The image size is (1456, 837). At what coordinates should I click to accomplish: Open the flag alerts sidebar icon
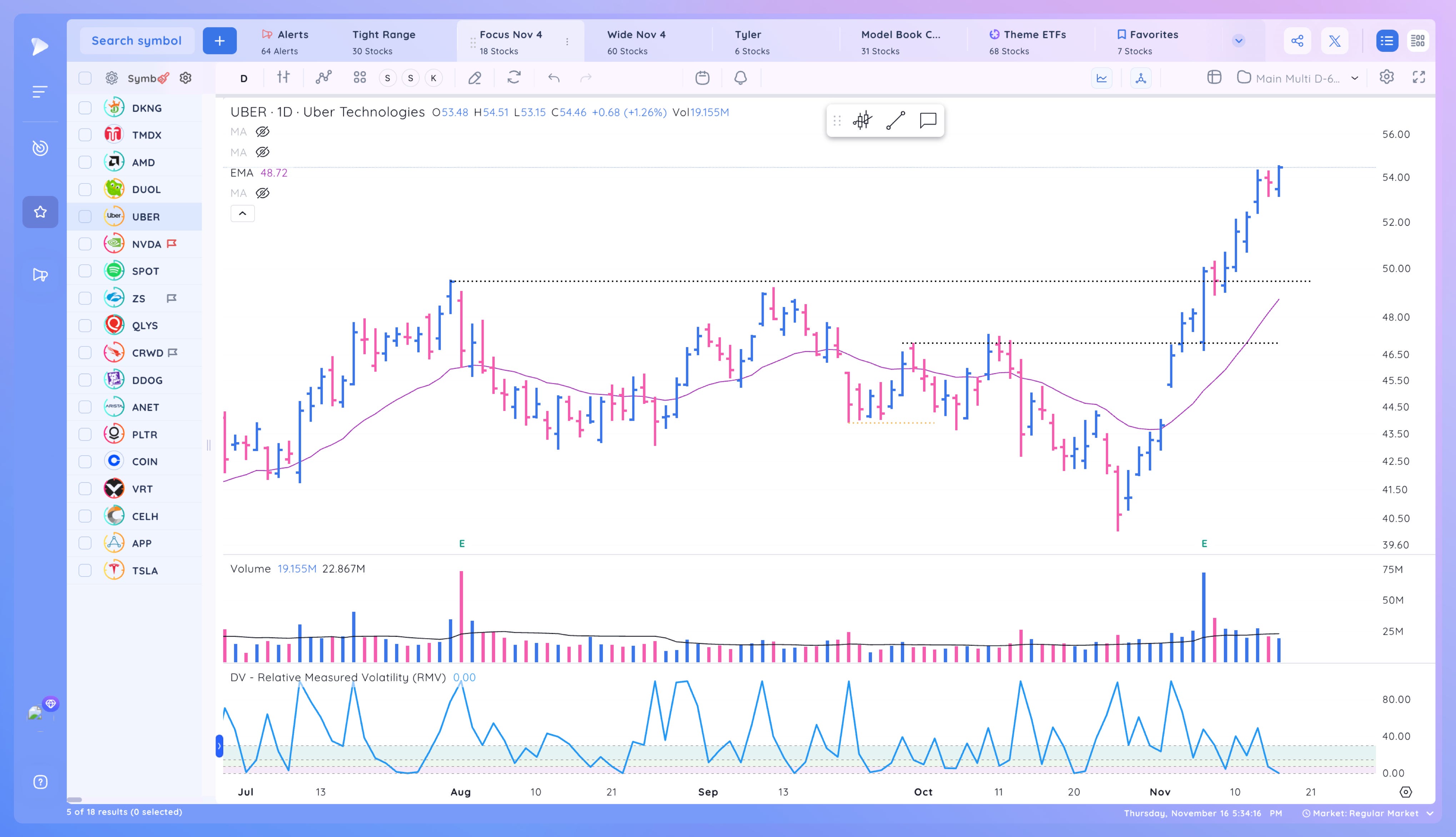point(40,275)
